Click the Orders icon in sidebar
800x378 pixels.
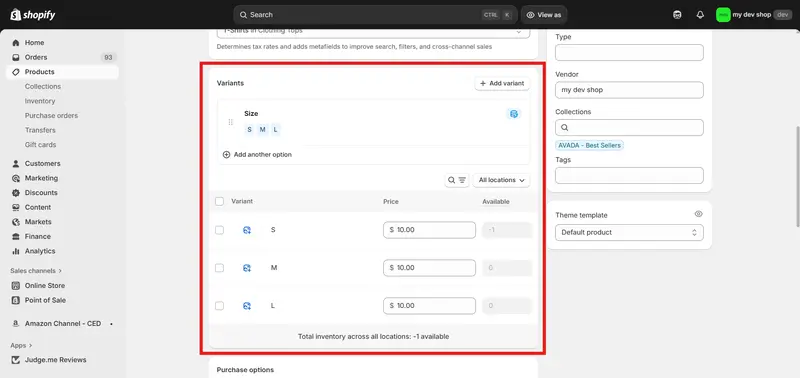(16, 58)
